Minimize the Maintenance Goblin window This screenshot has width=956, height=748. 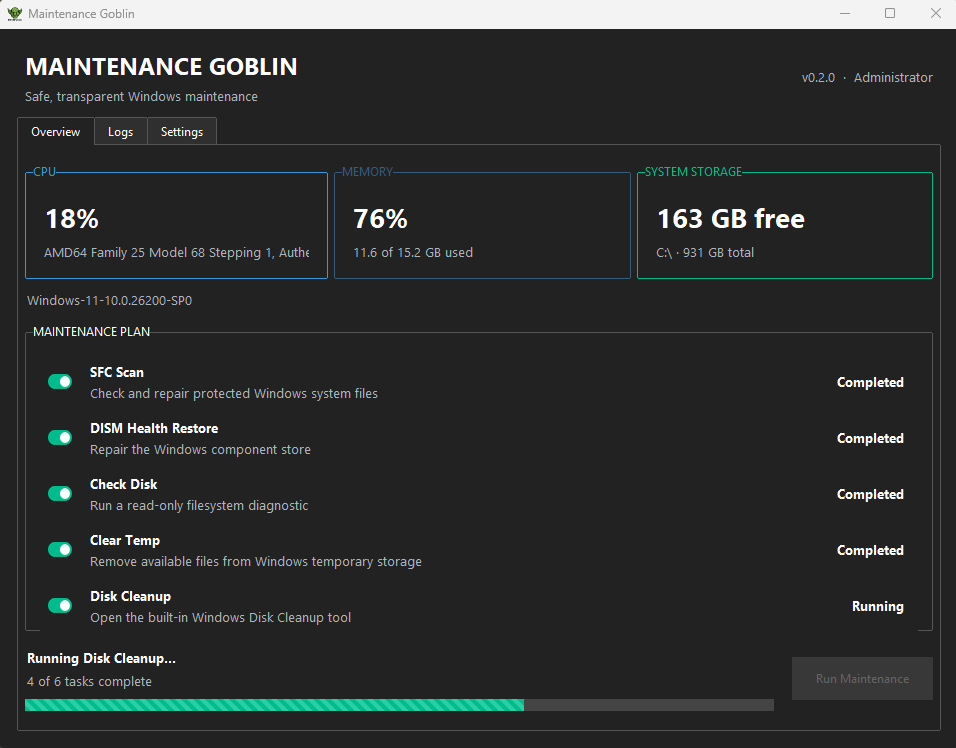845,13
